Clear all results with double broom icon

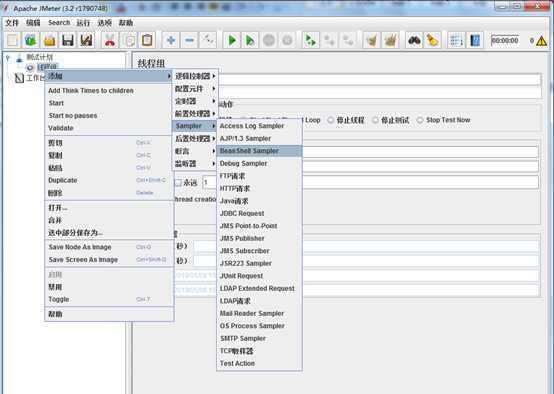click(390, 40)
